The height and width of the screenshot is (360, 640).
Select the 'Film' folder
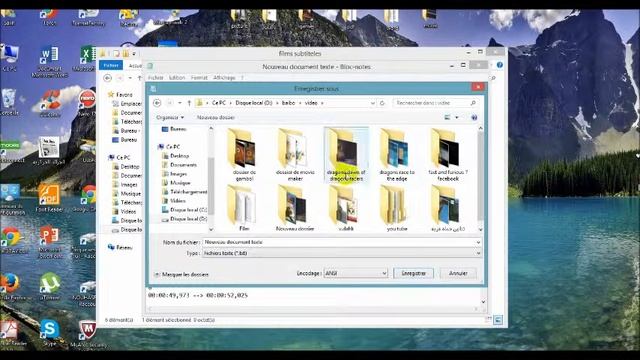(x=244, y=208)
